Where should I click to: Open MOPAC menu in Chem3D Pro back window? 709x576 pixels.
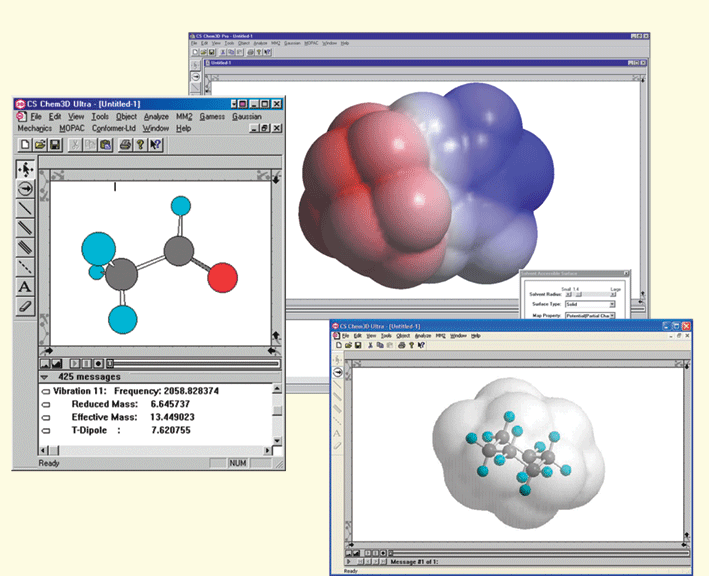(311, 43)
